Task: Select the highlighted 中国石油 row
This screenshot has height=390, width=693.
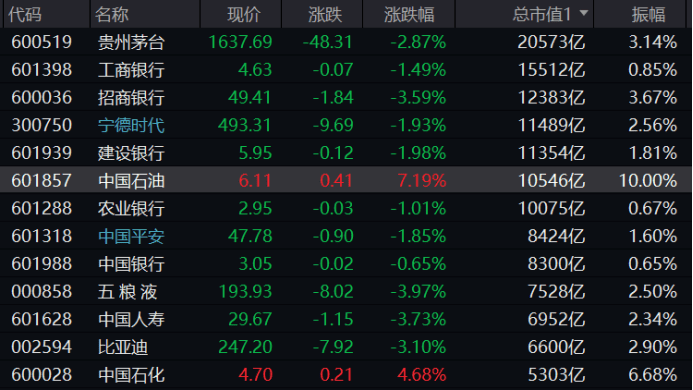Action: (346, 180)
